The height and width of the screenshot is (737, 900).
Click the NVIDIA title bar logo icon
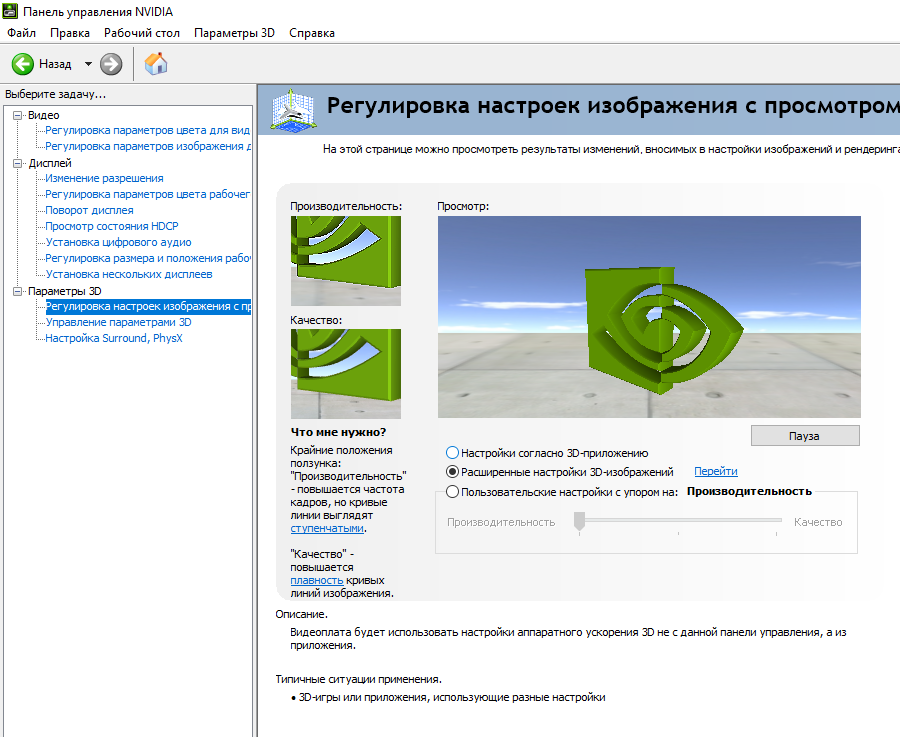tap(10, 11)
